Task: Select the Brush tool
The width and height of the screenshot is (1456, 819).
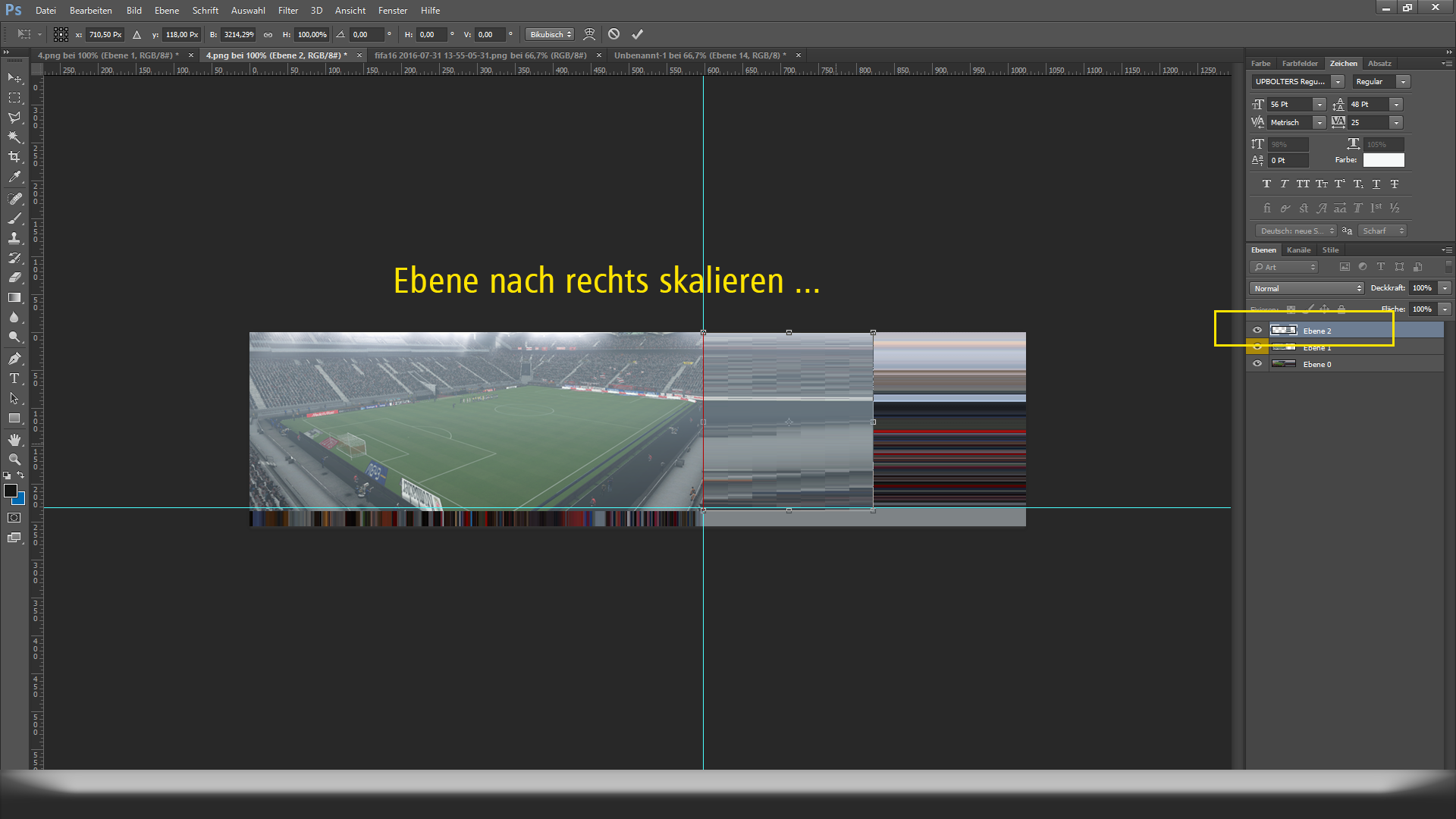Action: (x=14, y=218)
